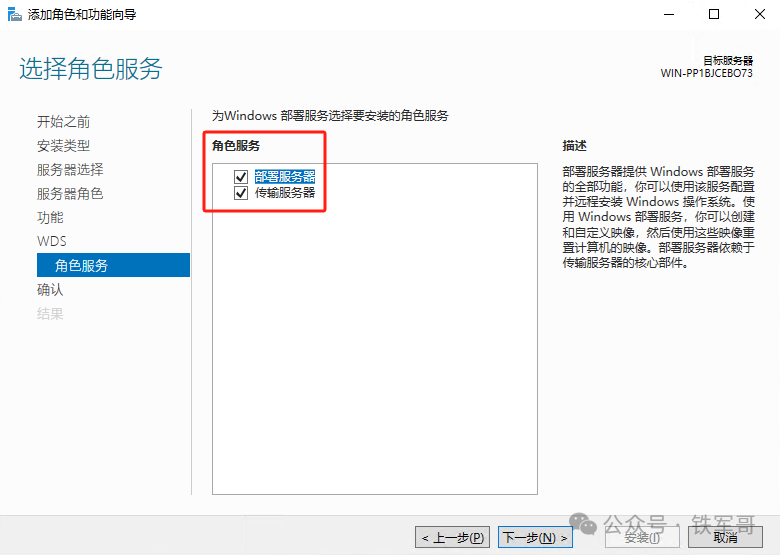Check the 部署服务器 checkbox

pyautogui.click(x=241, y=177)
